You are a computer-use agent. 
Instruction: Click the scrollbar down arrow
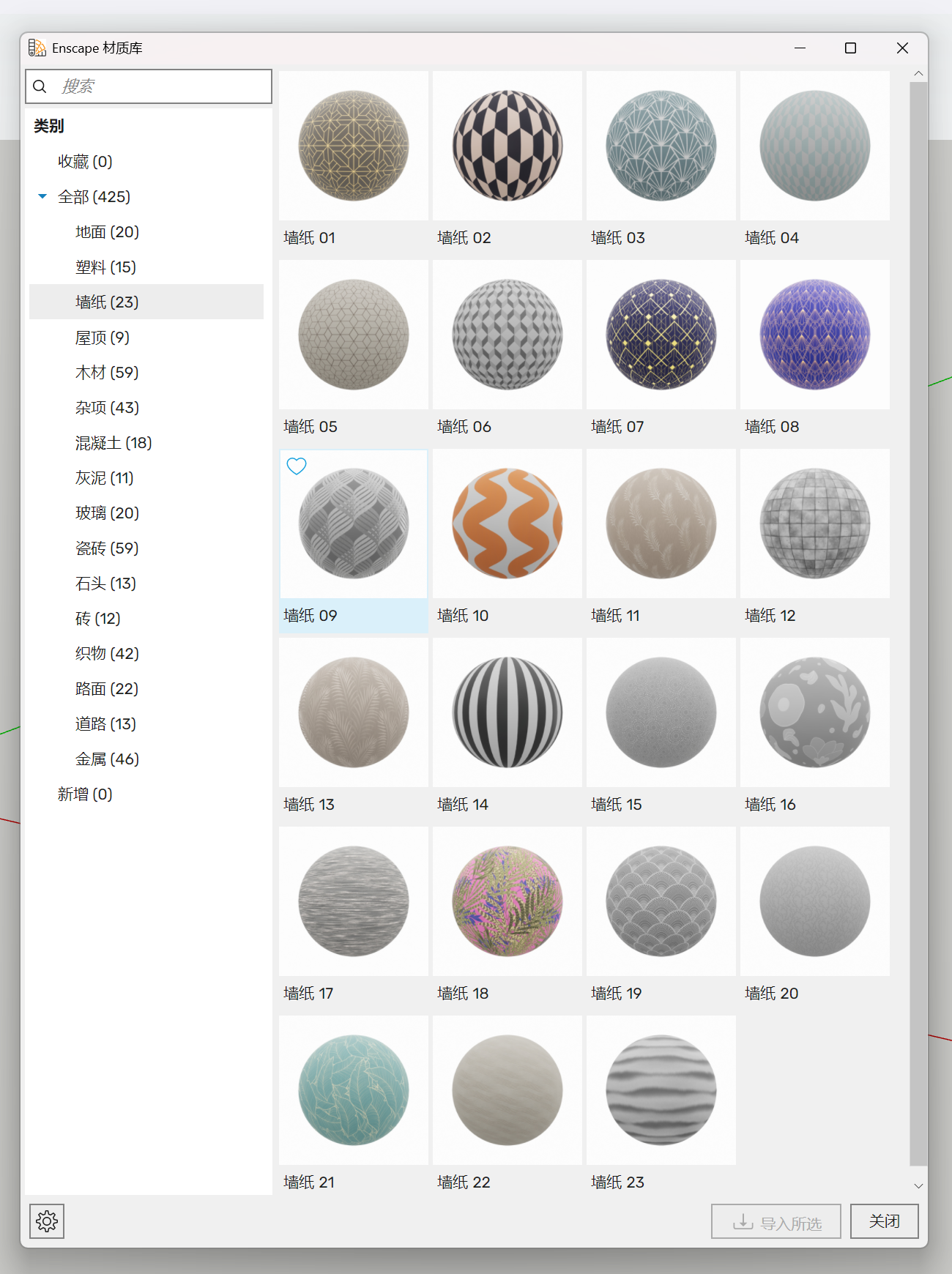(x=918, y=1185)
